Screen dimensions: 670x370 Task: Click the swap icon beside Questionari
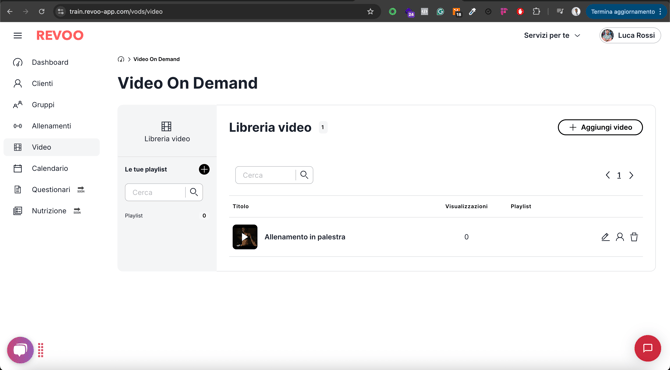tap(81, 189)
